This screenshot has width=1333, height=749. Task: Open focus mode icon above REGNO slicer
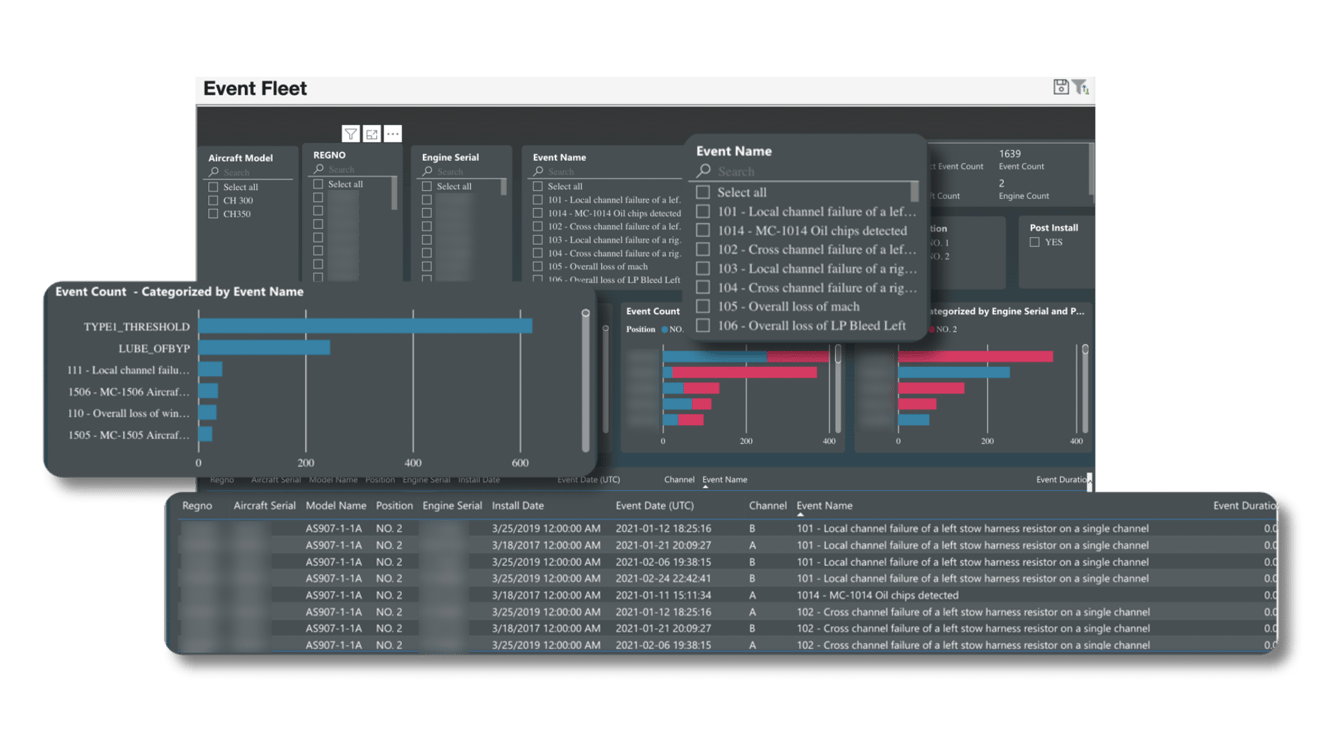point(372,134)
